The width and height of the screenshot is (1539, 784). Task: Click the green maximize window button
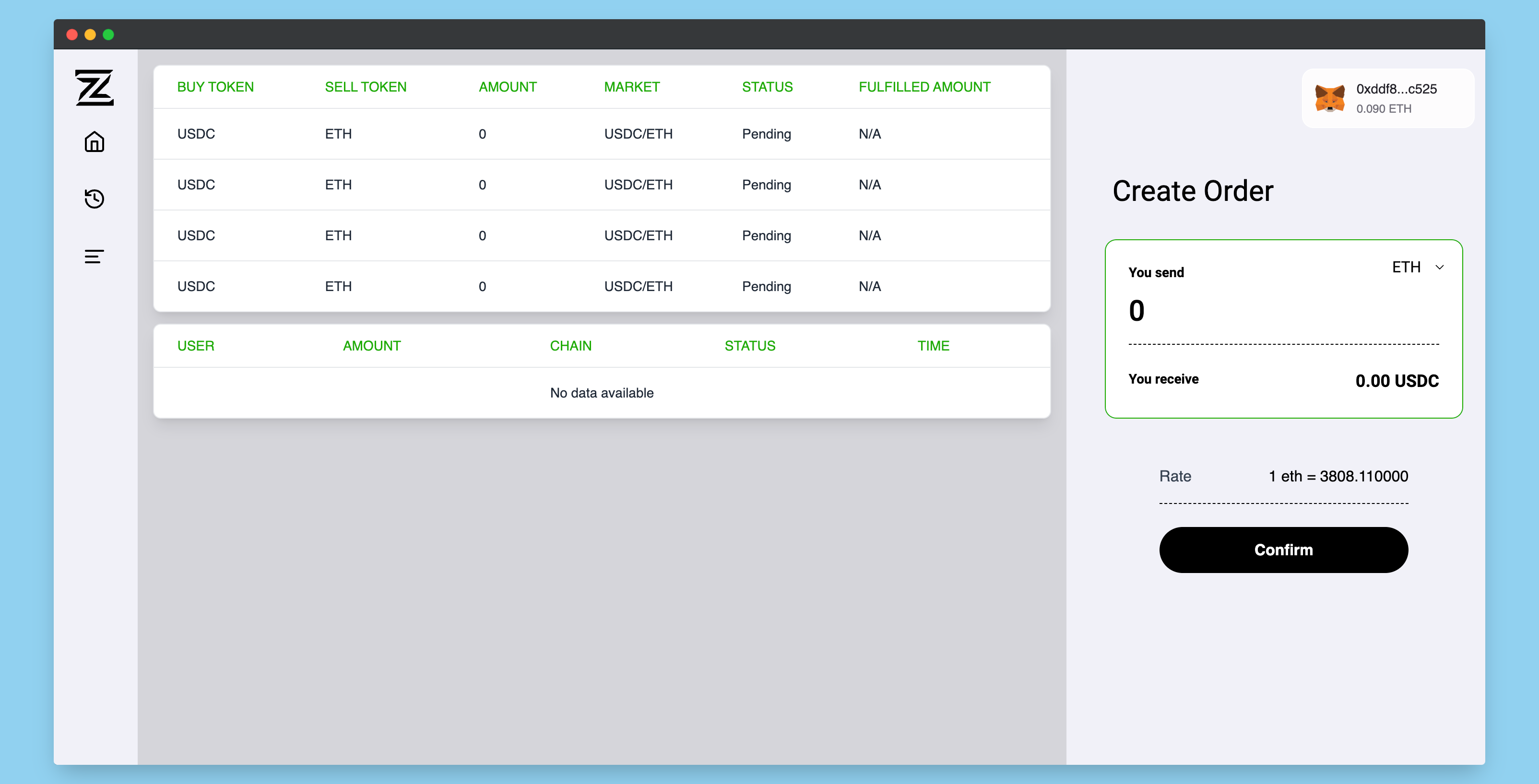click(108, 35)
